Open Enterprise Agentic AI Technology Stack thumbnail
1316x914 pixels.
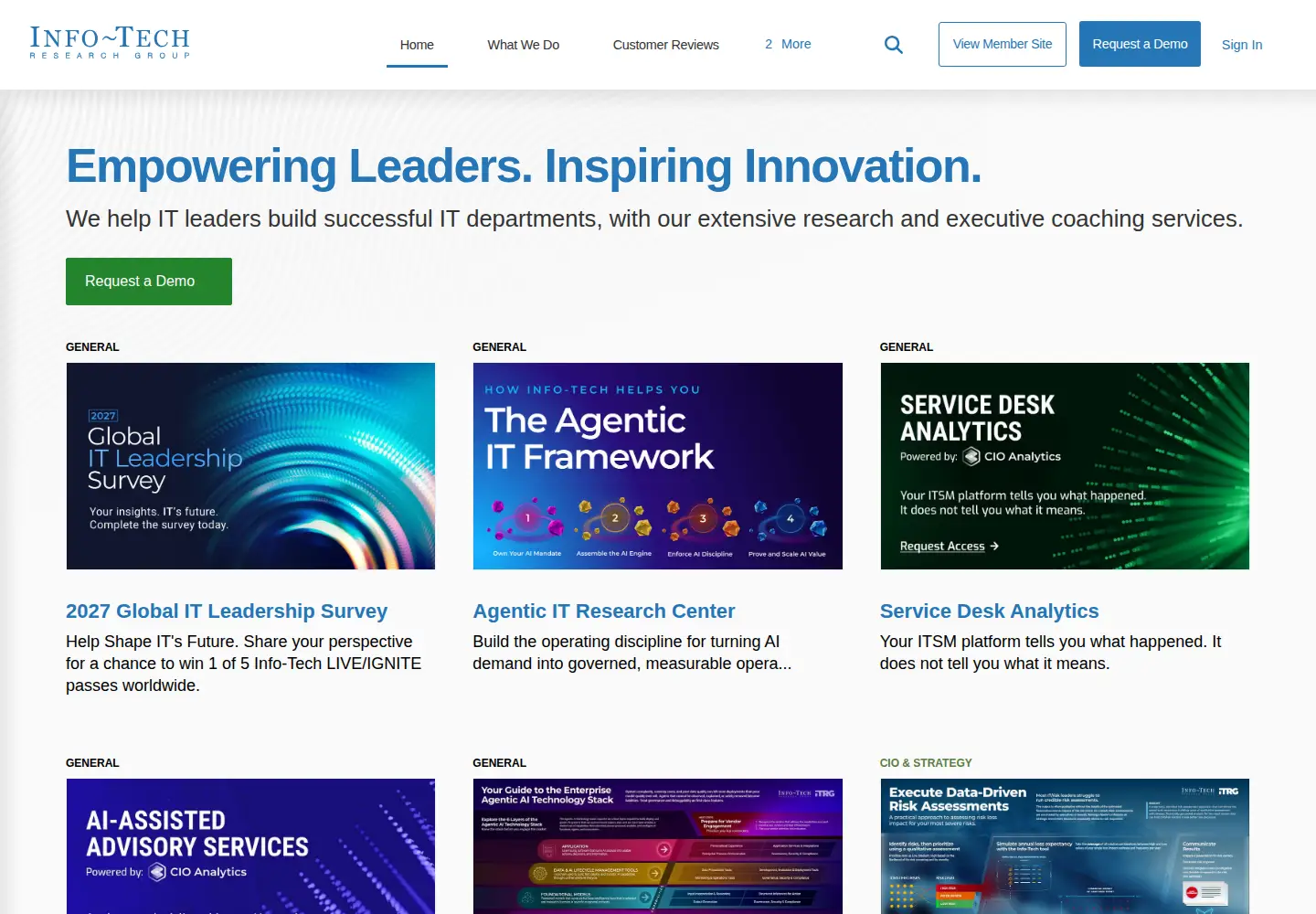coord(658,846)
